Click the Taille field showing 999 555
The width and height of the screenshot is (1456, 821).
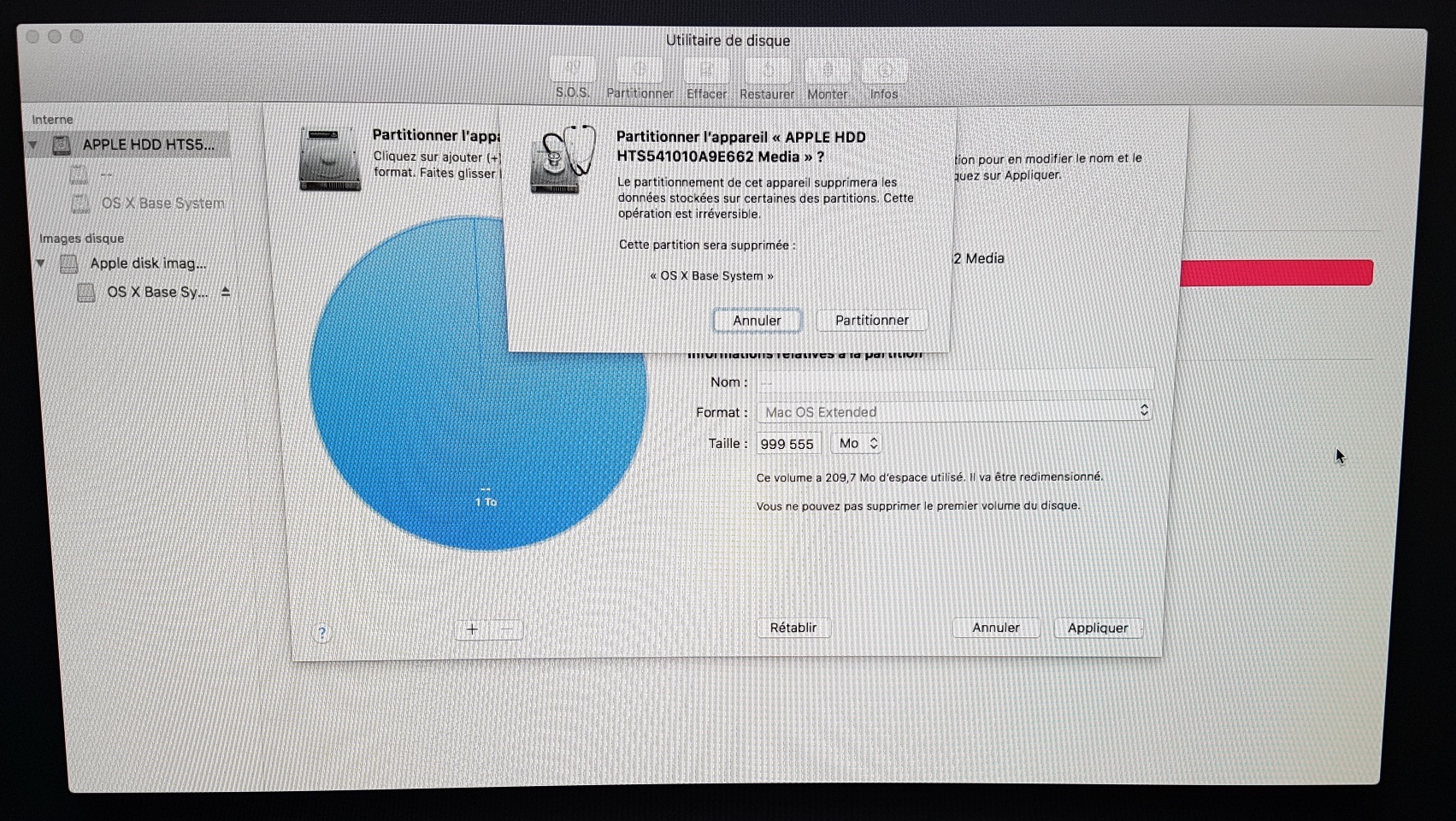[x=788, y=443]
